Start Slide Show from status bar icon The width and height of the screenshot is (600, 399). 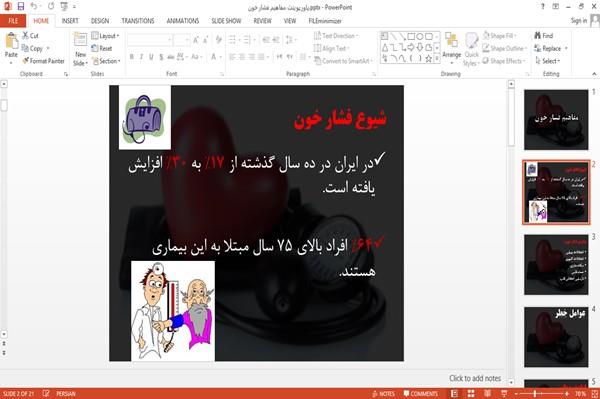tap(504, 394)
